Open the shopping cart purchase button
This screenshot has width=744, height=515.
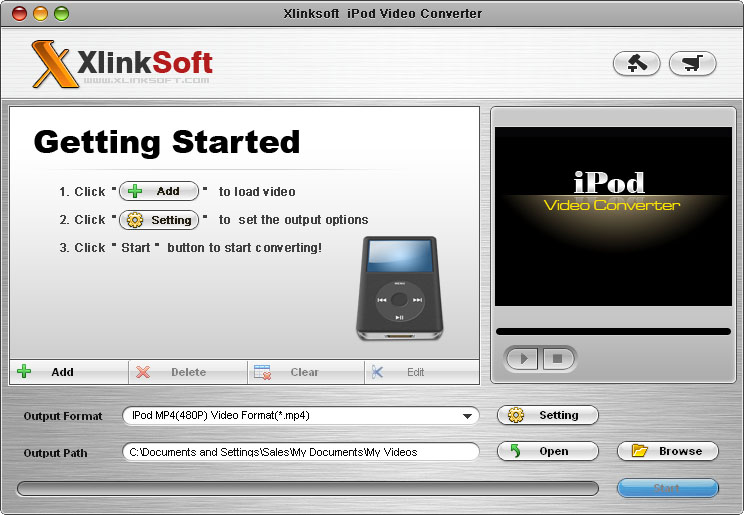coord(692,64)
